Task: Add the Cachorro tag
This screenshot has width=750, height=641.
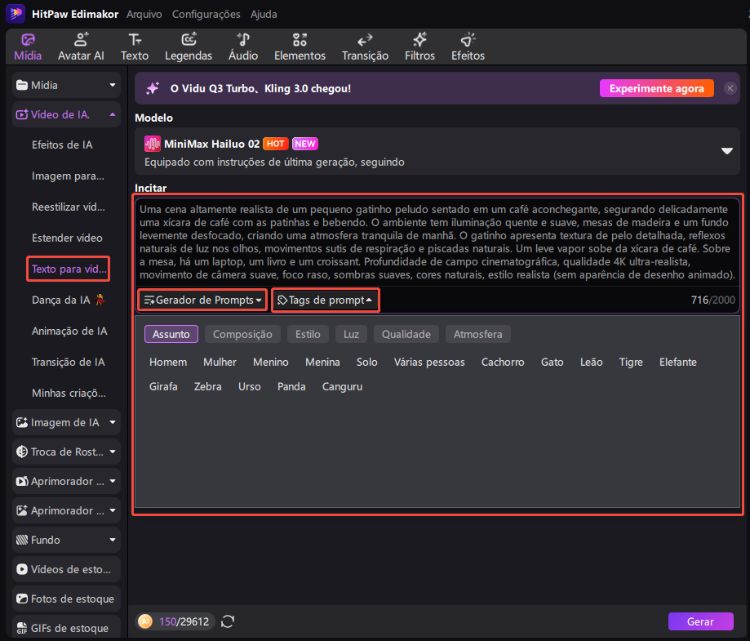Action: coord(503,362)
